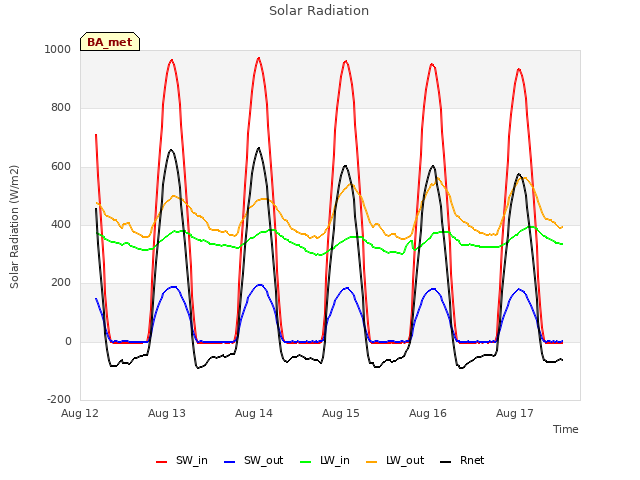Click the Solar Radiation chart title
This screenshot has height=480, width=640.
tap(319, 11)
